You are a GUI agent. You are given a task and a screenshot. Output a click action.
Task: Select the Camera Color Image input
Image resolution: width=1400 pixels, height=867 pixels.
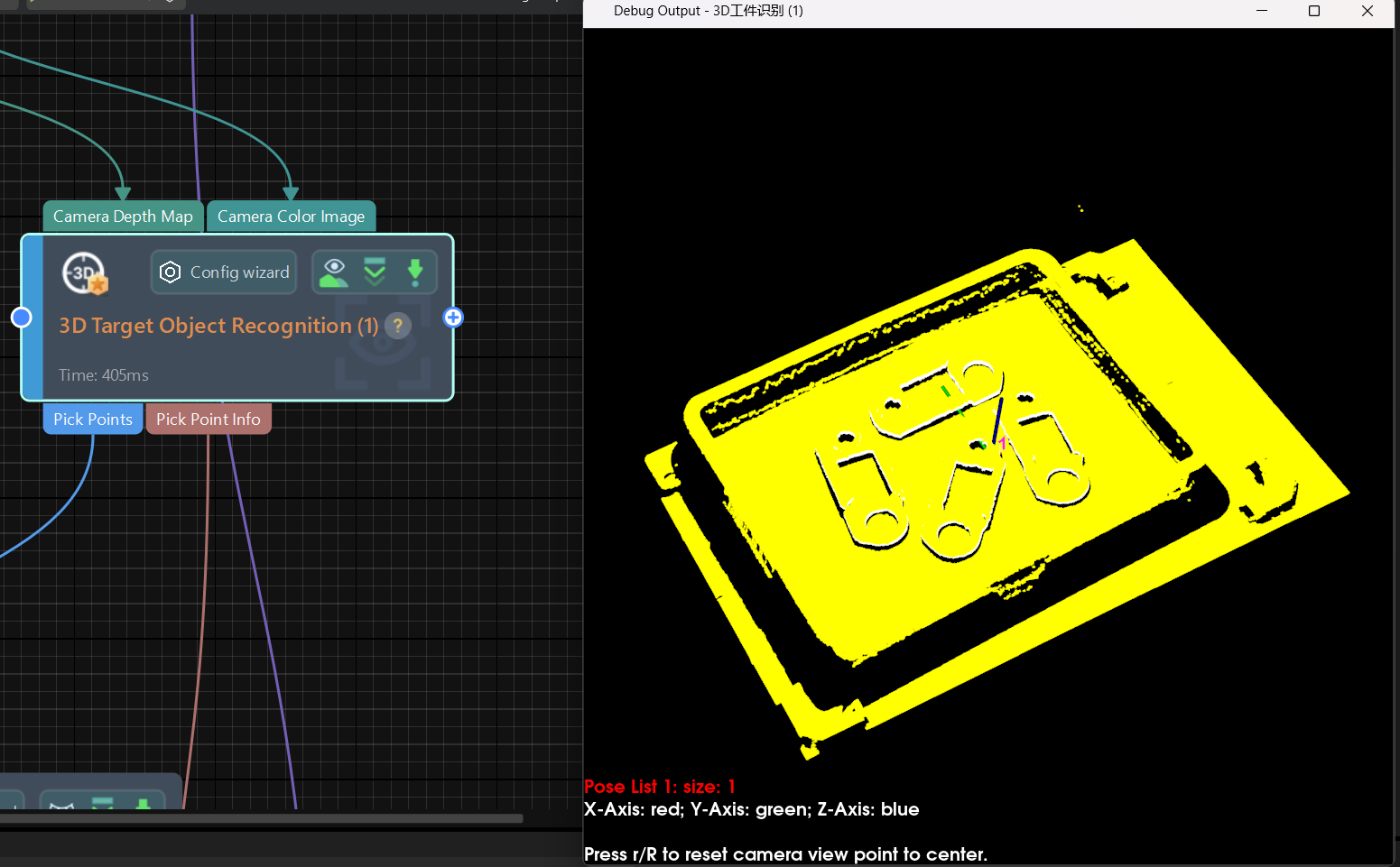pyautogui.click(x=291, y=217)
